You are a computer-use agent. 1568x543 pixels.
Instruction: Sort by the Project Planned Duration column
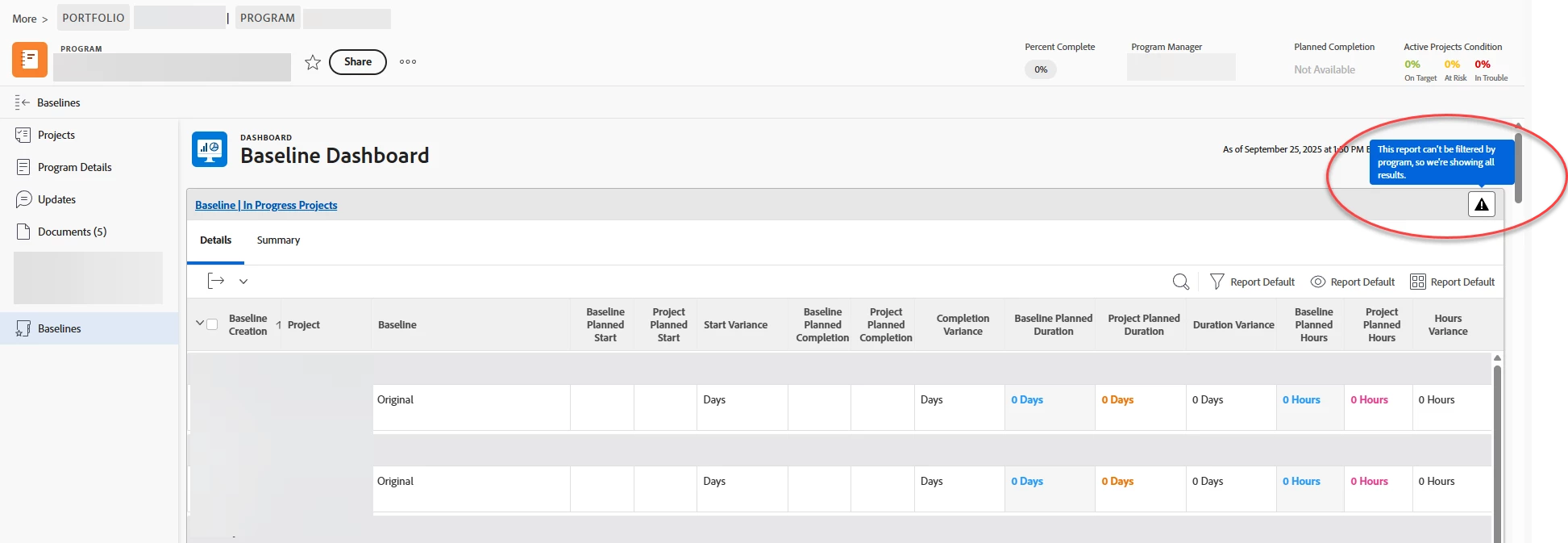tap(1144, 324)
